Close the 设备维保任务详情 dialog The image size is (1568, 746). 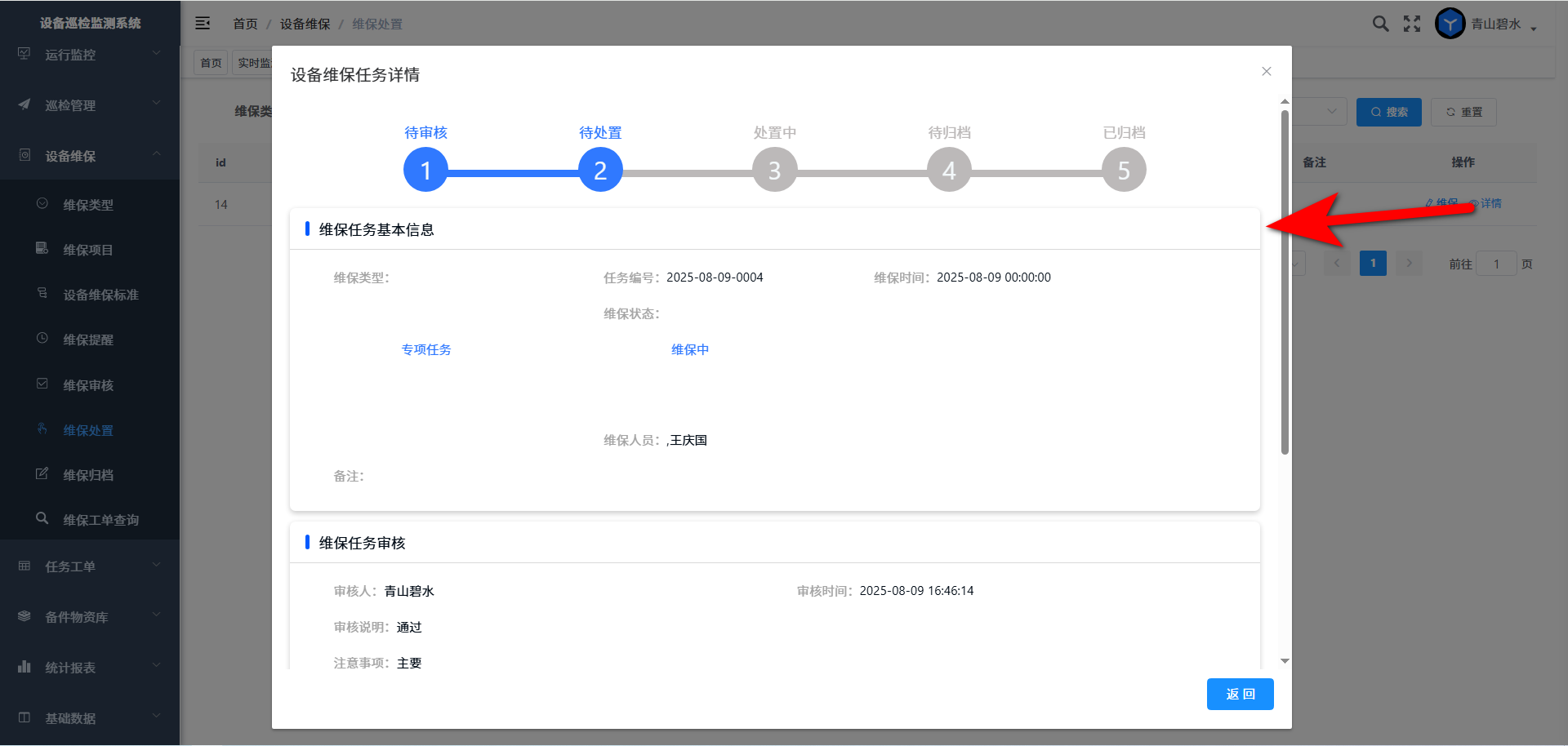(1266, 72)
